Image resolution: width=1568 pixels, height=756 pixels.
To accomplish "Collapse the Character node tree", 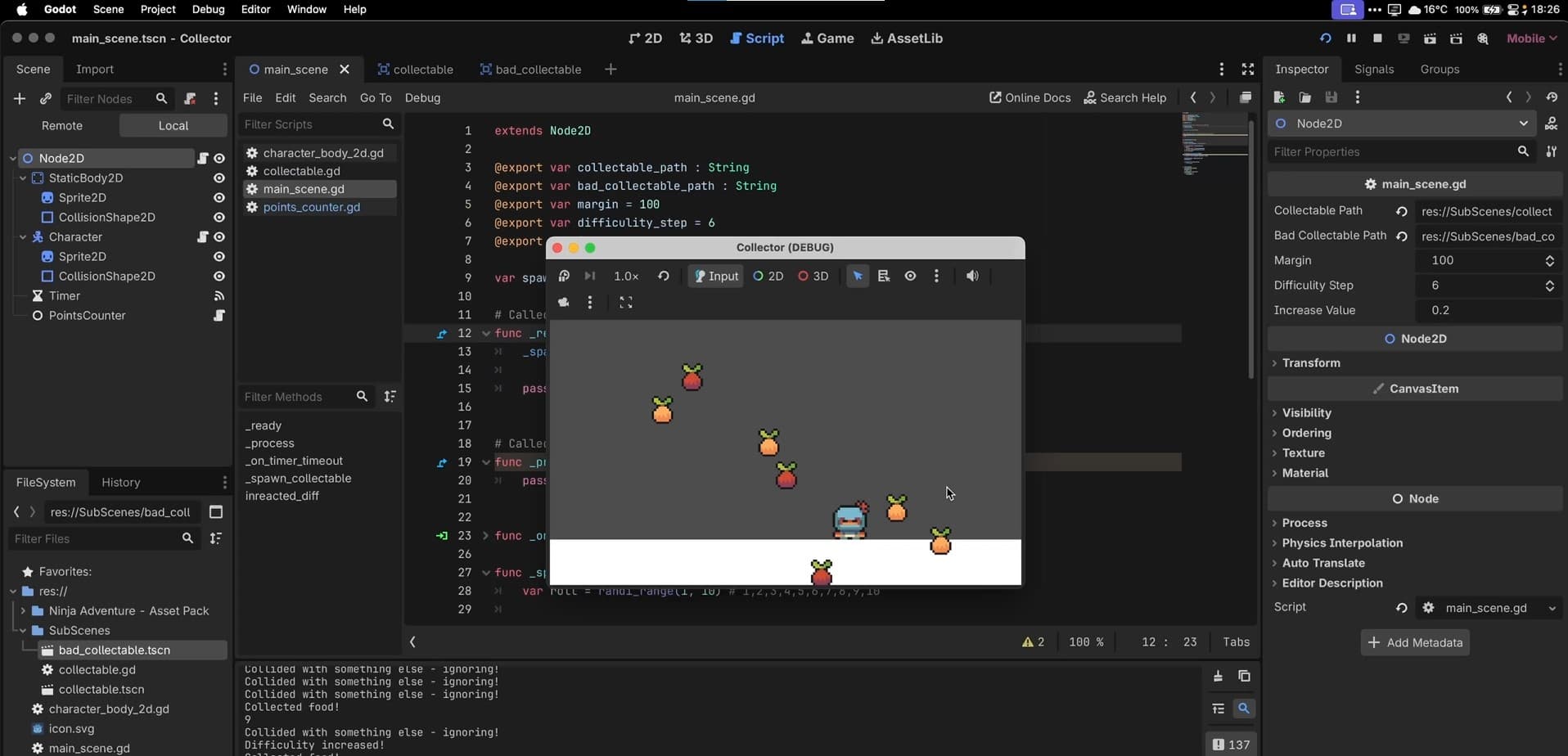I will [x=23, y=237].
